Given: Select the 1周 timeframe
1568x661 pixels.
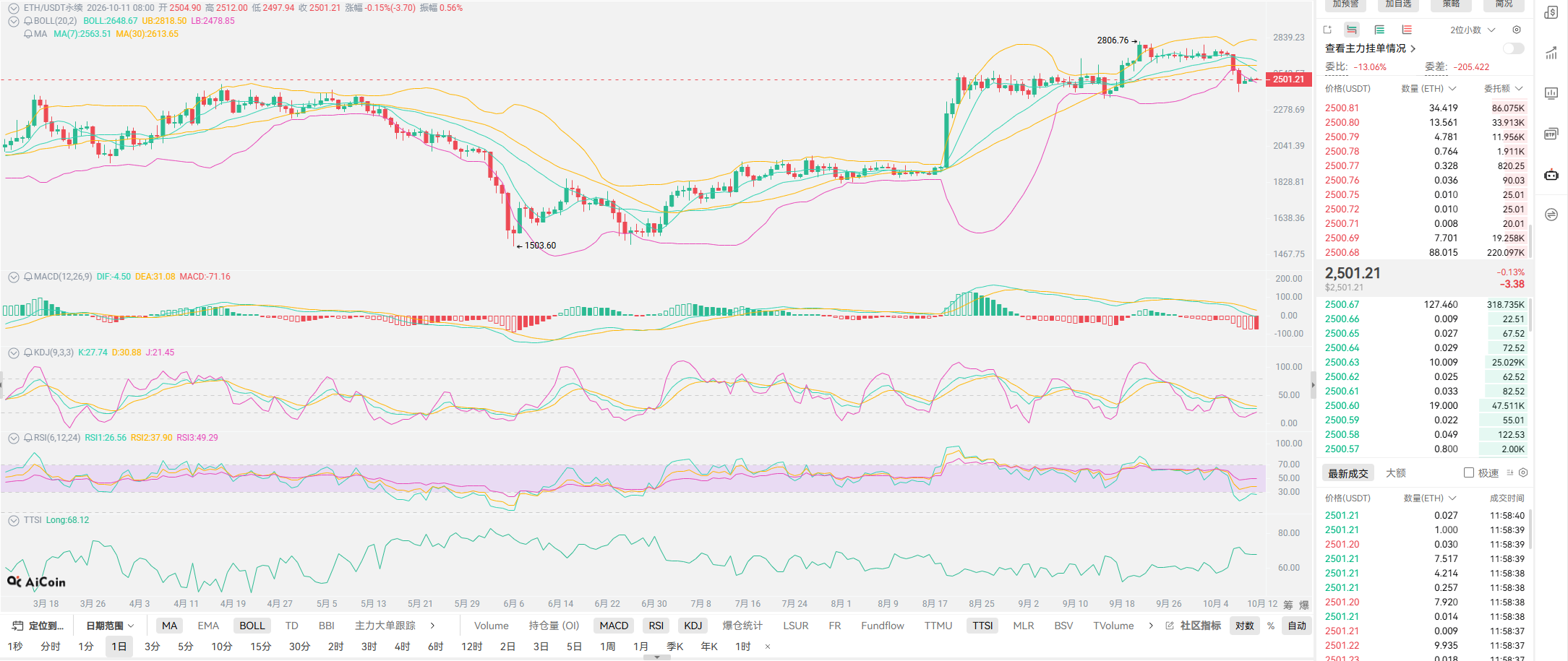Looking at the screenshot, I should pyautogui.click(x=608, y=647).
